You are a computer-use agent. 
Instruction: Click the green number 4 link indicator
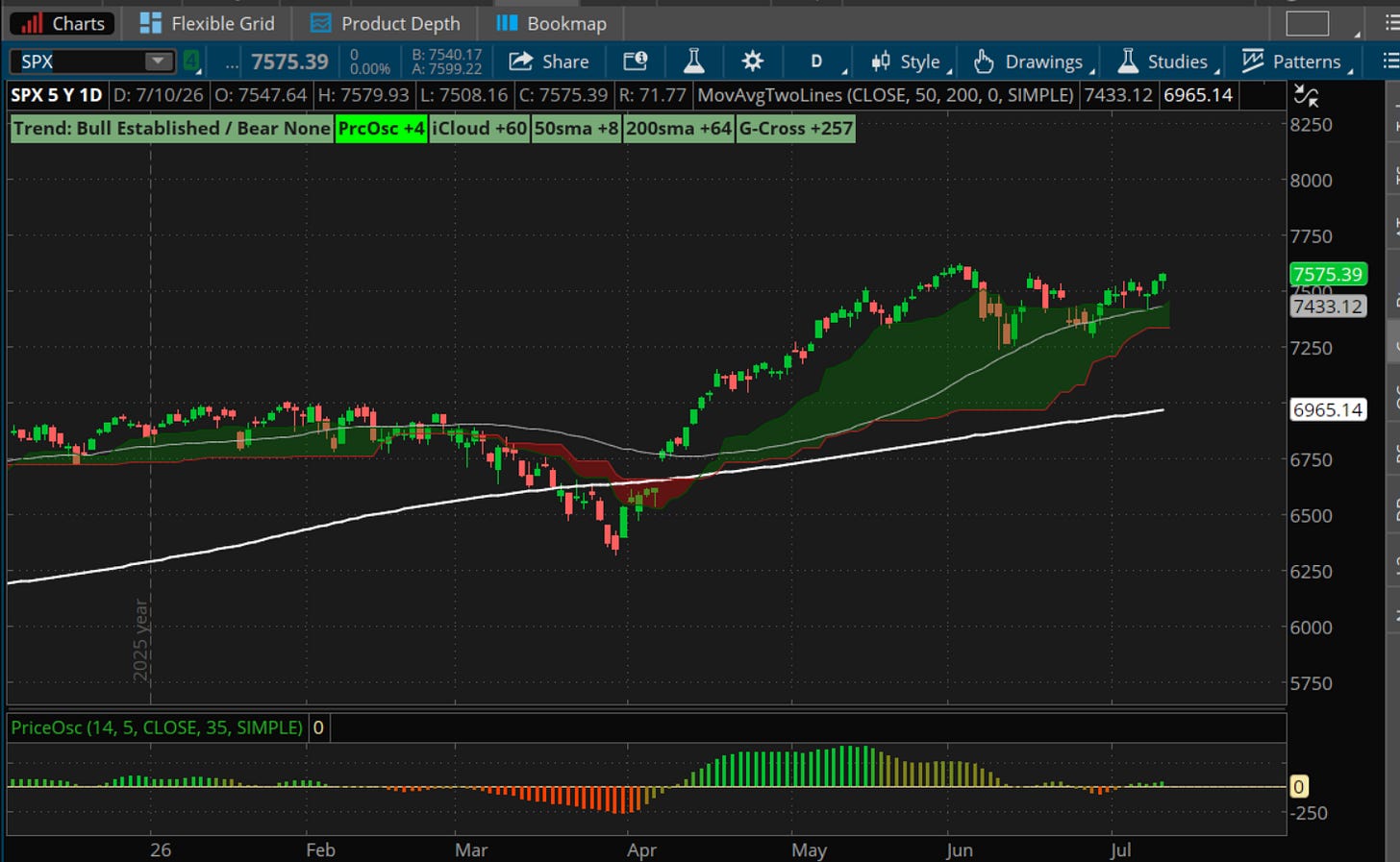192,62
